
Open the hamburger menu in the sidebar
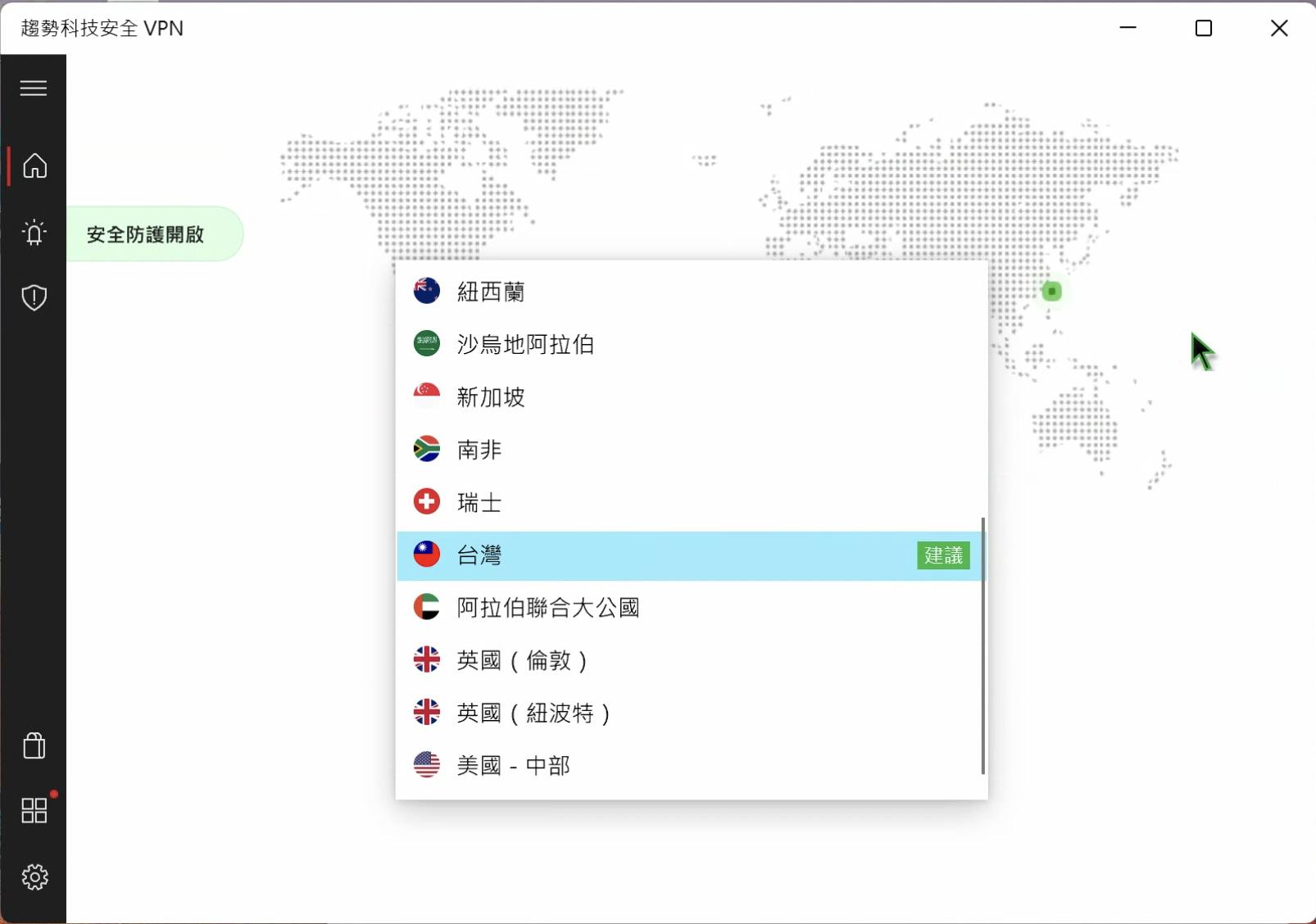pos(34,88)
